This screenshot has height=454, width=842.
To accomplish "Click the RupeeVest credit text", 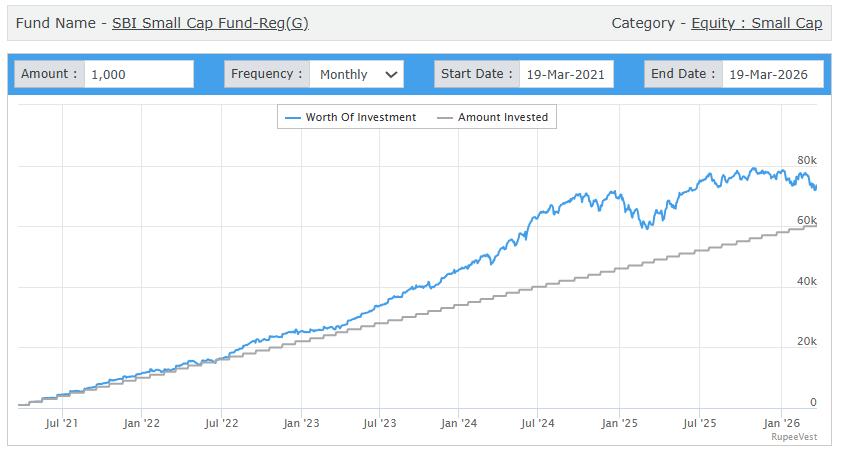I will tap(794, 437).
